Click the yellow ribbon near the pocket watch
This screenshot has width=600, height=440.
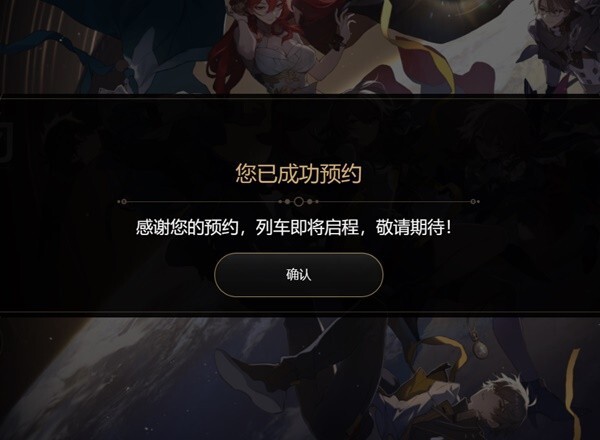coord(446,350)
